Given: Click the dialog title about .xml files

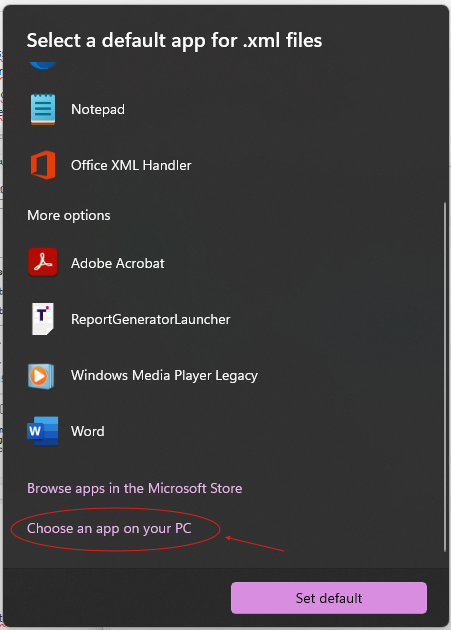Looking at the screenshot, I should [174, 41].
